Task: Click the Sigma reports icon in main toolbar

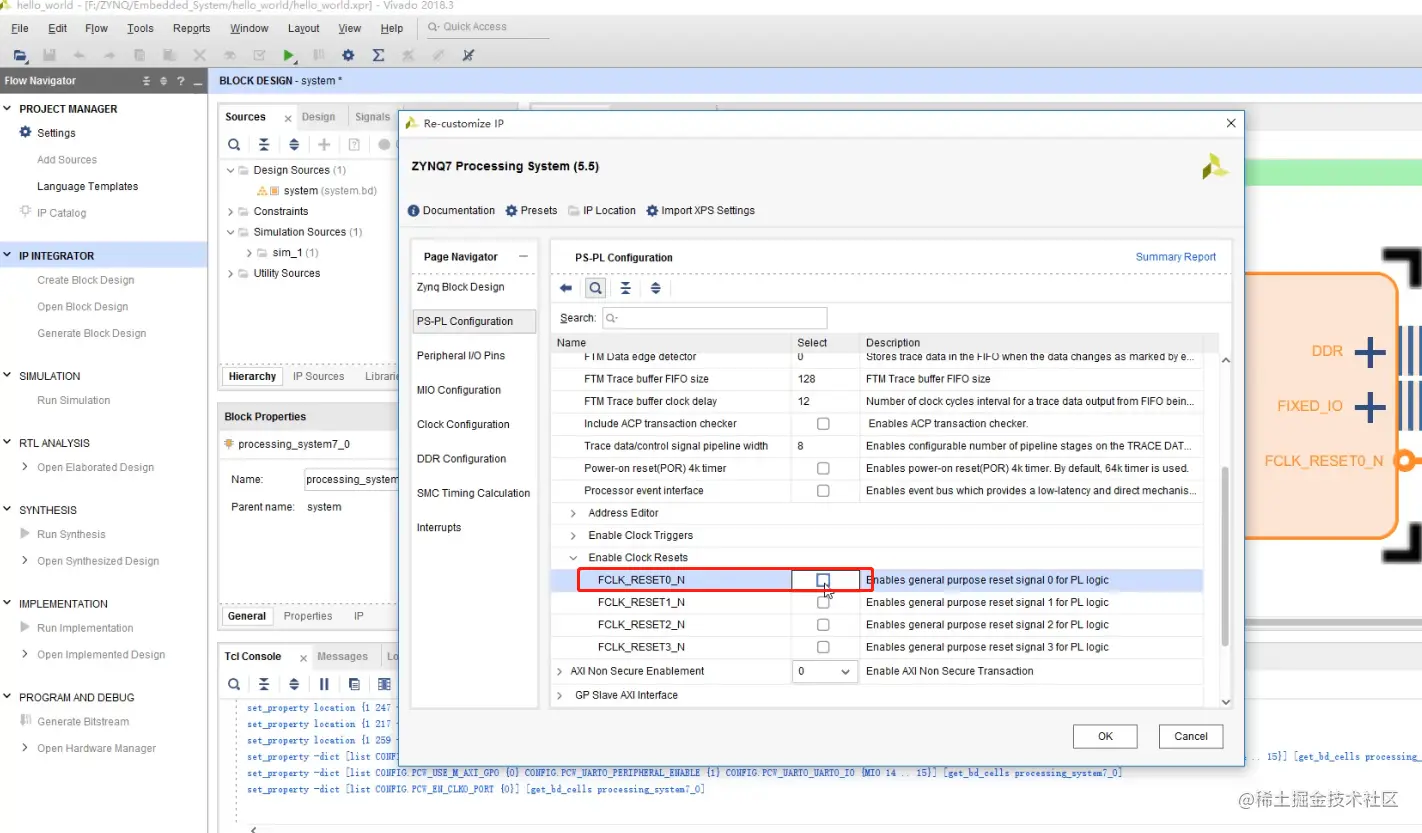Action: [378, 56]
